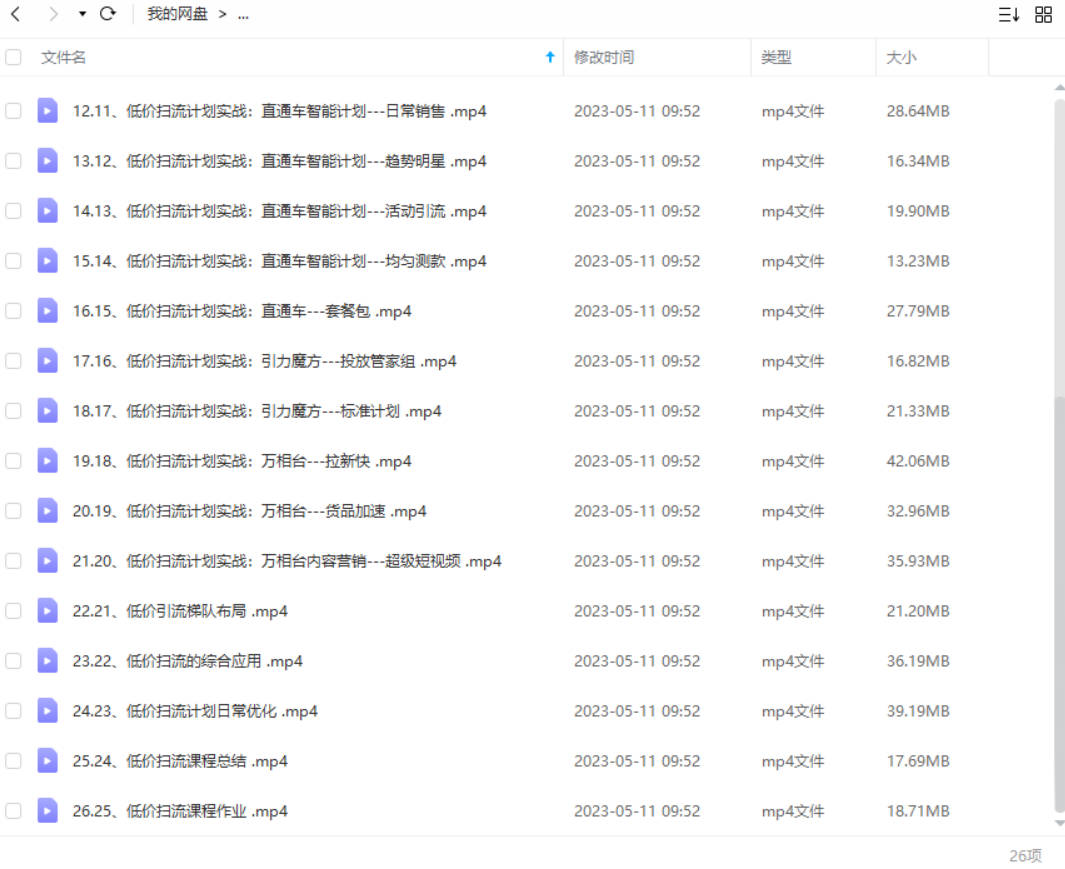Viewport: 1065px width, 869px height.
Task: Check the box for 20.19 货品加速 file
Action: [13, 511]
